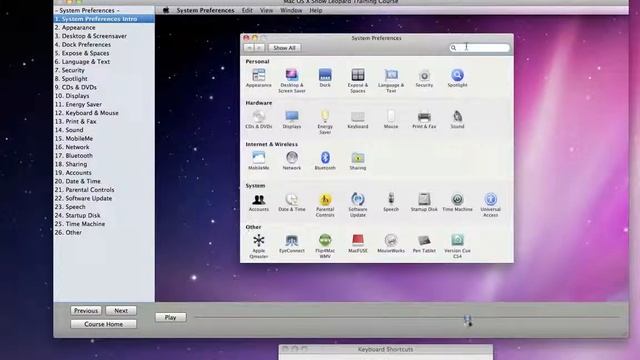Open the Spotlight preference icon
The image size is (640, 360).
457,76
